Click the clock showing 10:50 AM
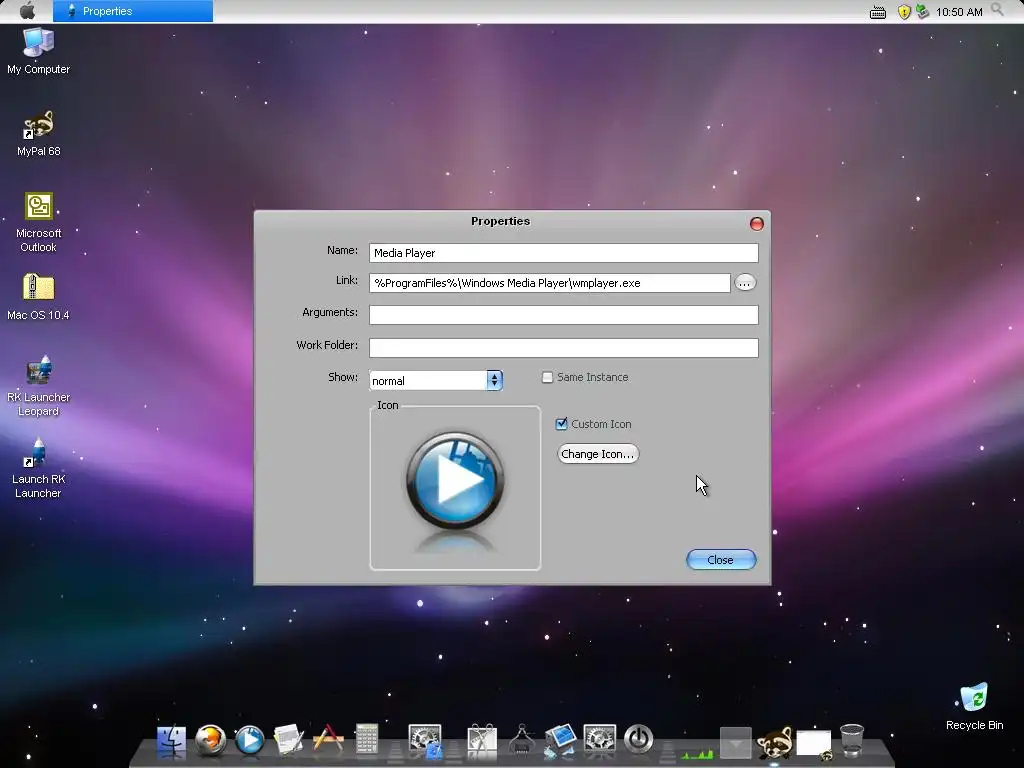 959,12
